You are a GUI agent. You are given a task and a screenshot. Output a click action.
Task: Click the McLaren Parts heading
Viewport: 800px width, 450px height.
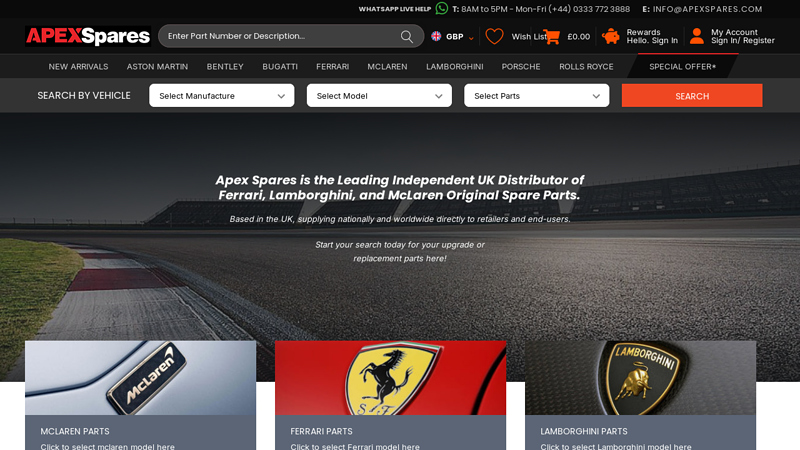(x=75, y=431)
